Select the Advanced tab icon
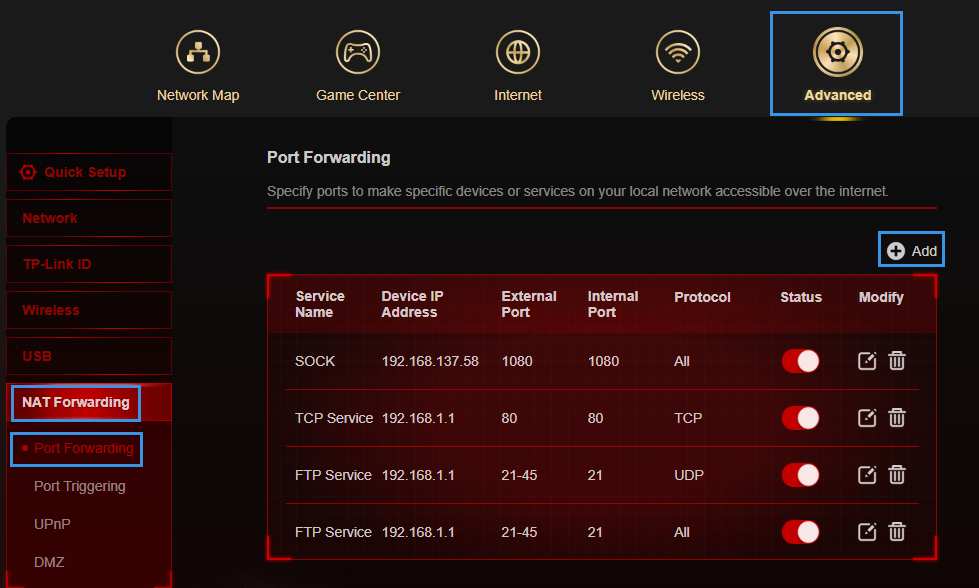The height and width of the screenshot is (588, 979). tap(836, 51)
